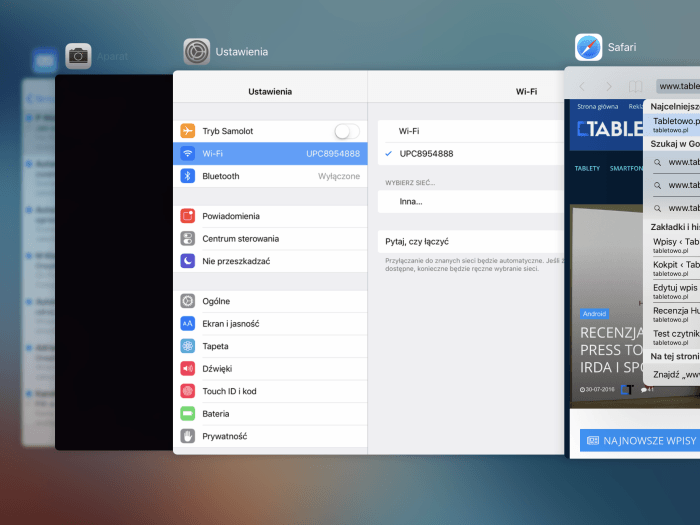The image size is (700, 525).
Task: Select Tabletowo.pl top hit suggestion
Action: click(x=671, y=125)
